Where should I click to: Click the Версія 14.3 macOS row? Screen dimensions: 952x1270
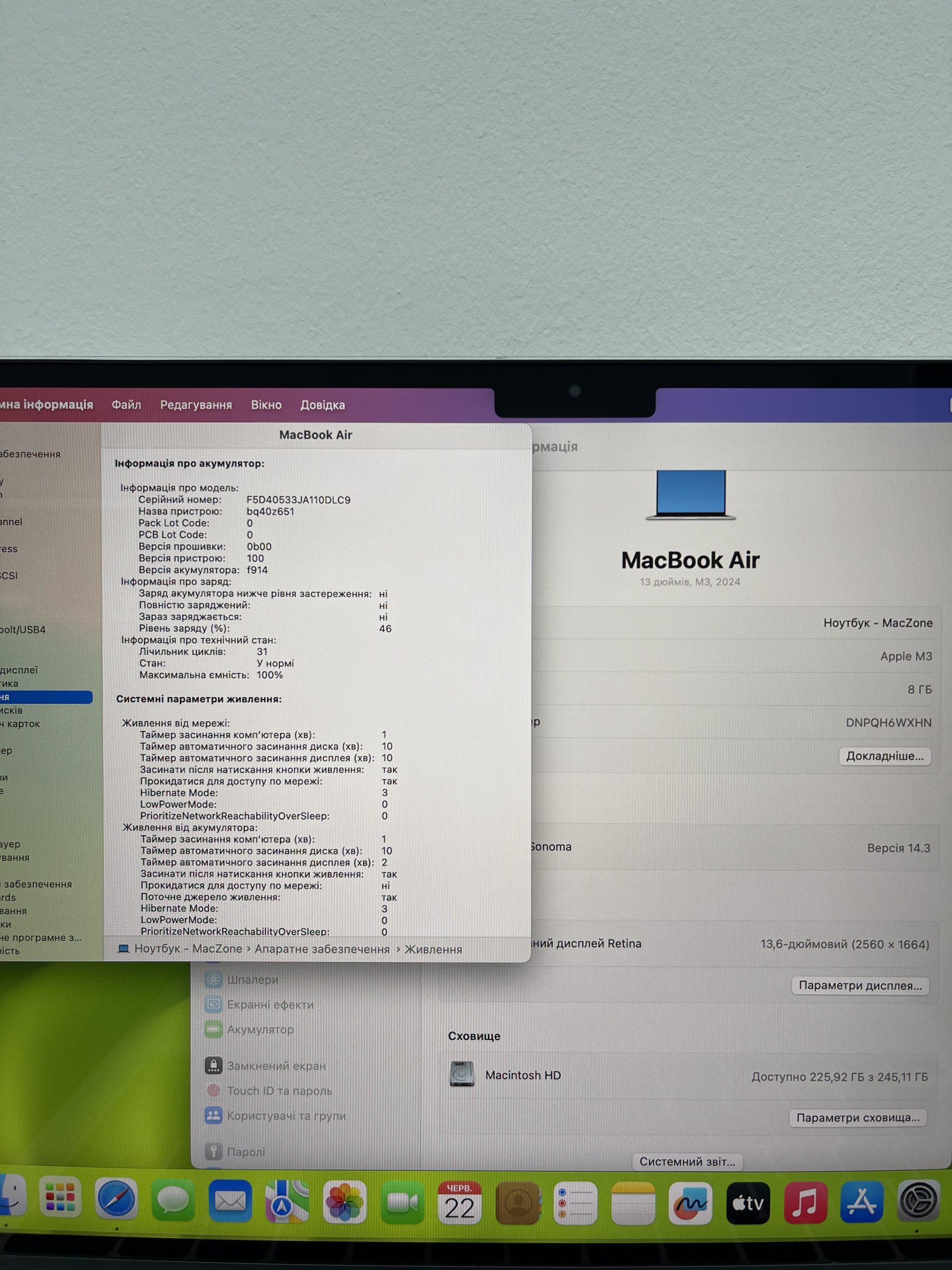734,847
